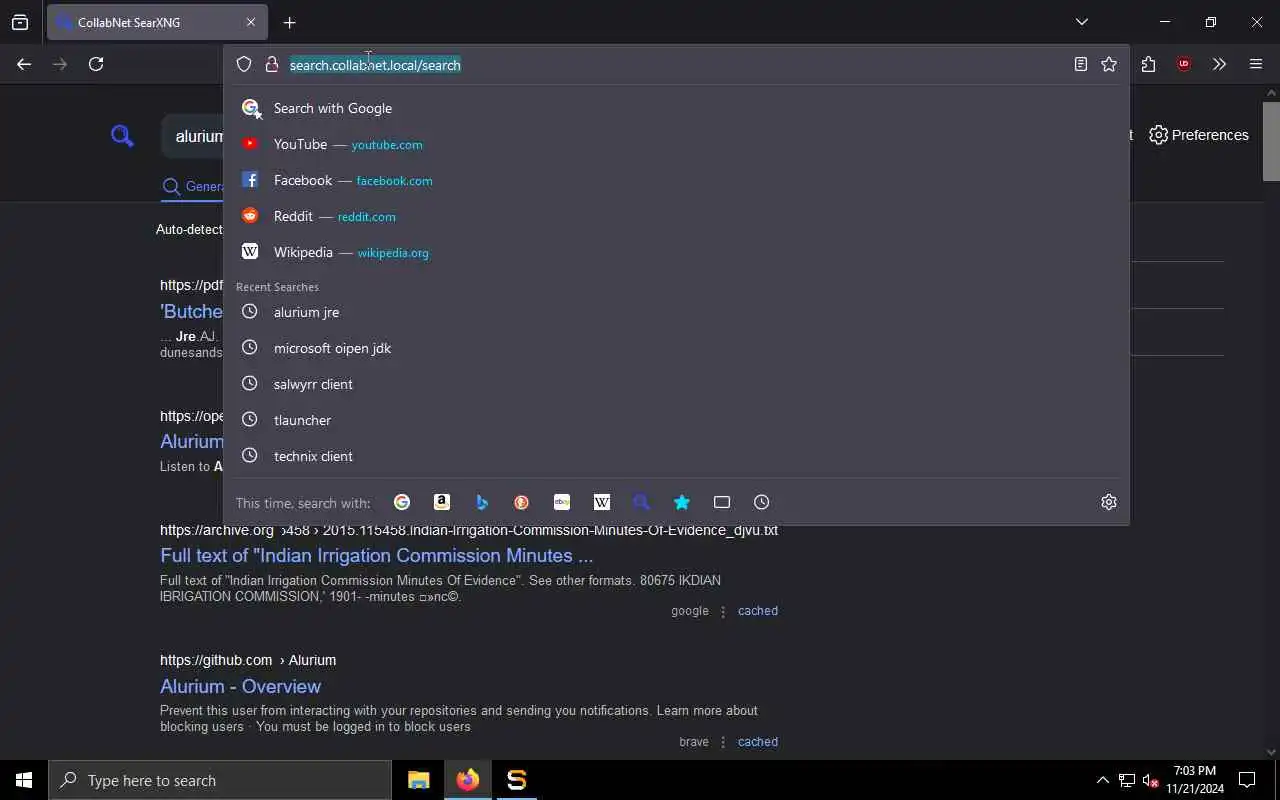Search history using the clock icon

(x=762, y=502)
